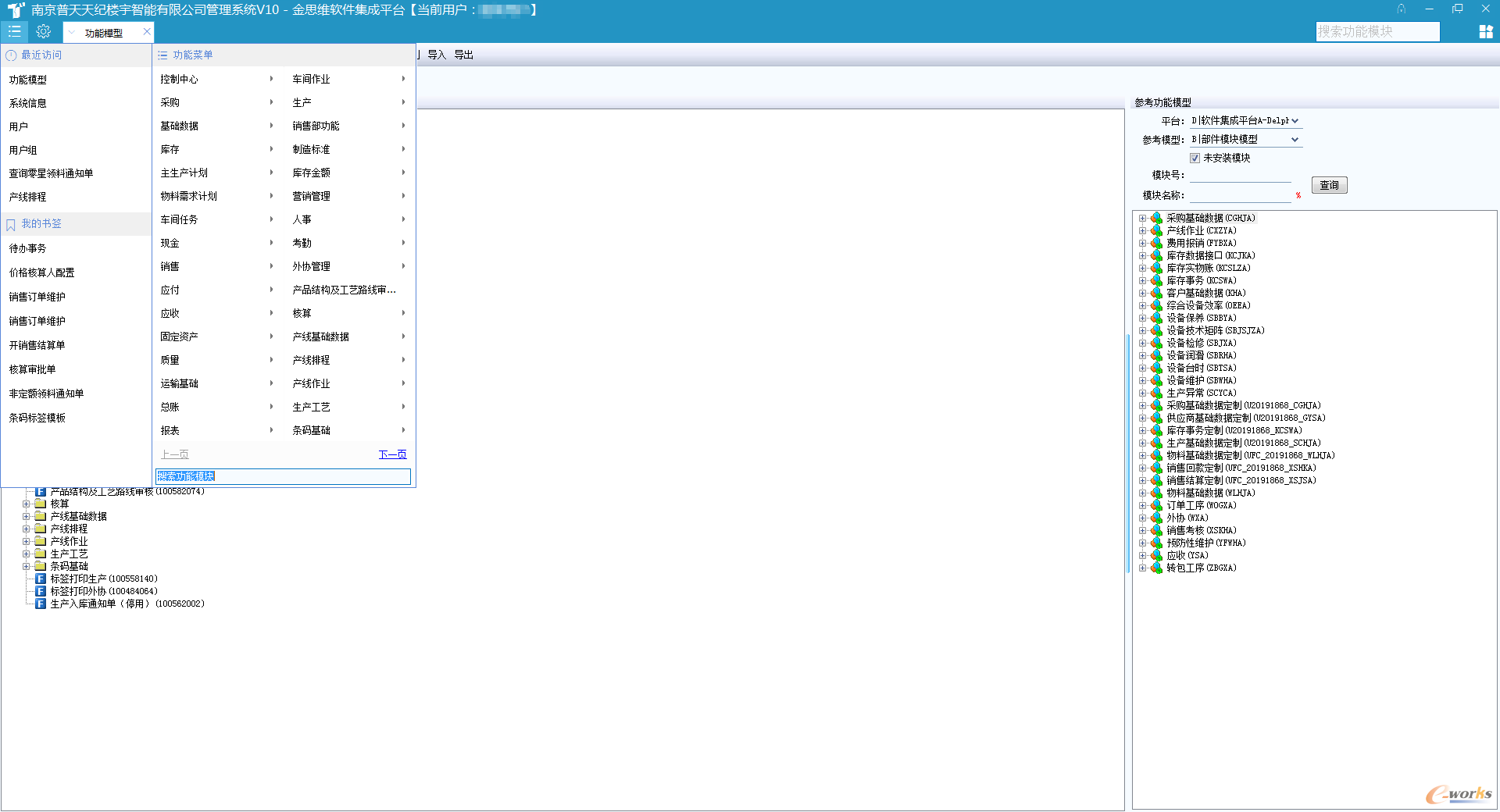
Task: Click the 产线排程 folder icon in tree
Action: (x=41, y=529)
